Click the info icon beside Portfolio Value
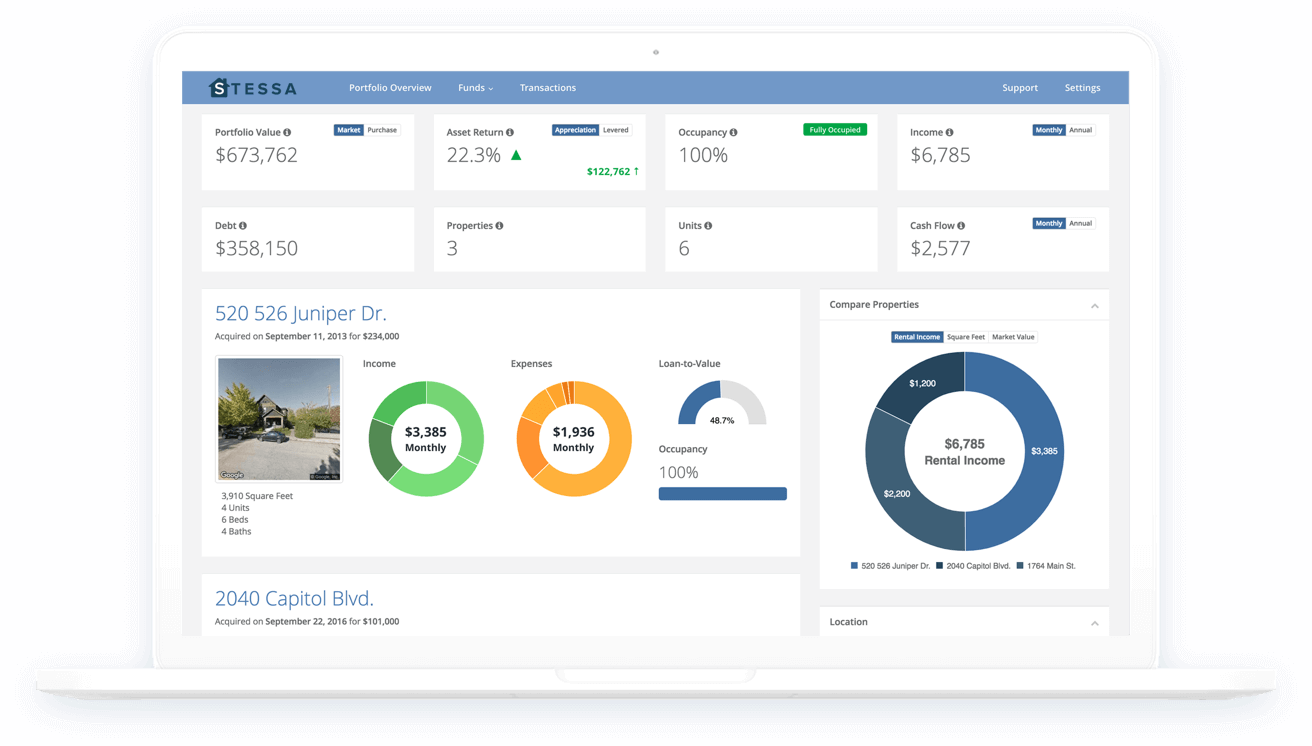 point(287,132)
